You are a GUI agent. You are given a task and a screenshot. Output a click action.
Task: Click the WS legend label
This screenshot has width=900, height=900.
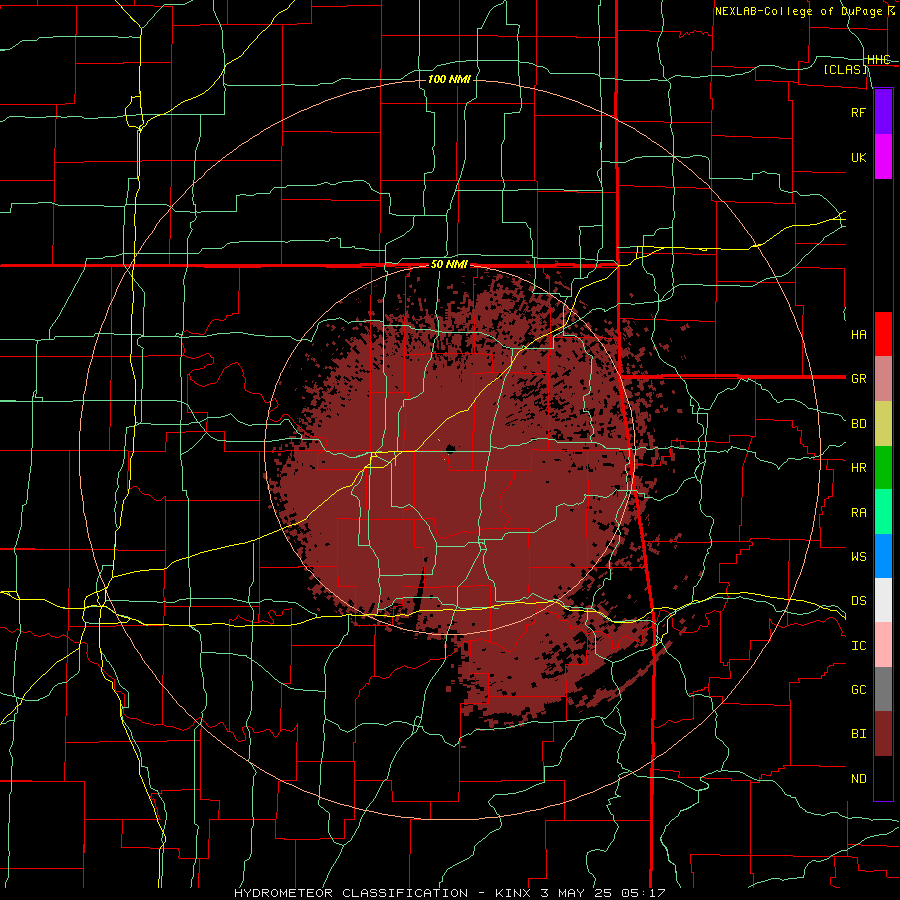[858, 556]
